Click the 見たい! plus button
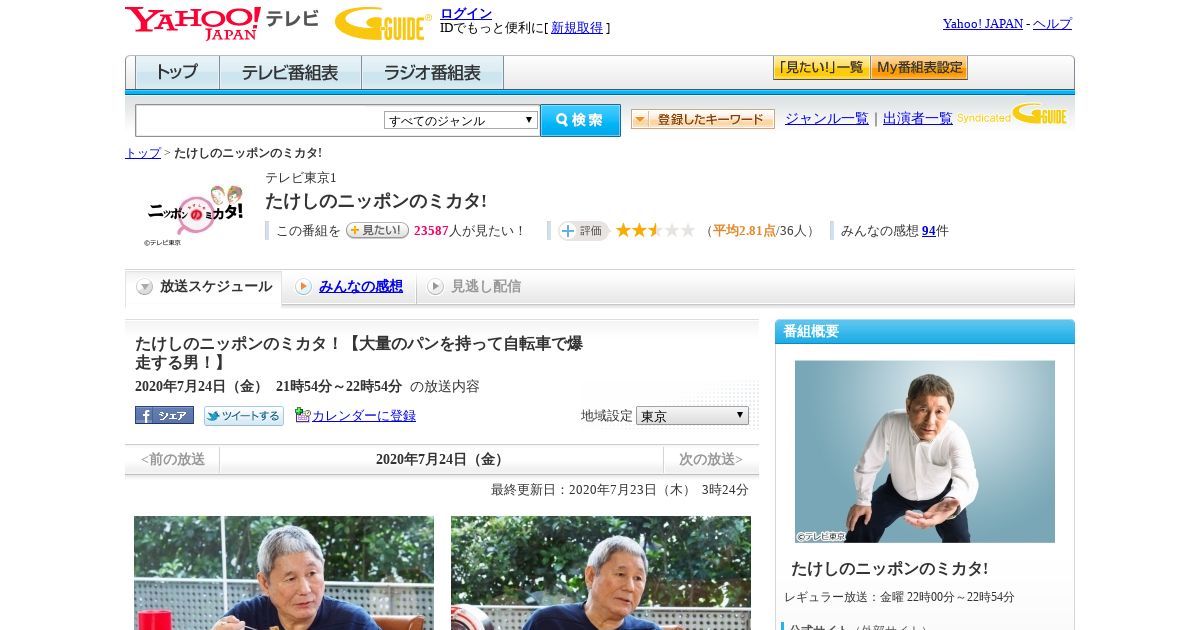Screen dimensions: 1200x630 coord(377,230)
